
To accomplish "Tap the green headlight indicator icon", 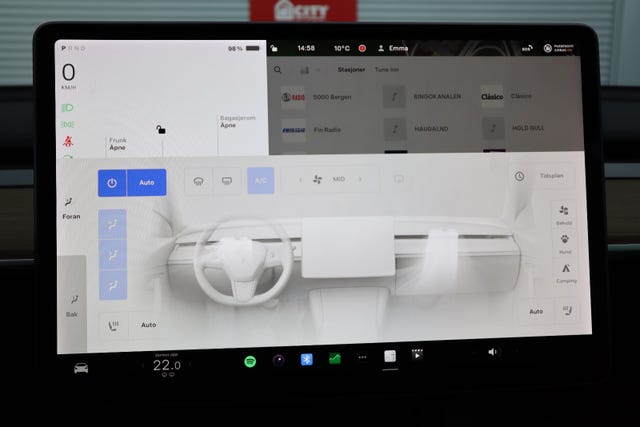I will [x=67, y=108].
